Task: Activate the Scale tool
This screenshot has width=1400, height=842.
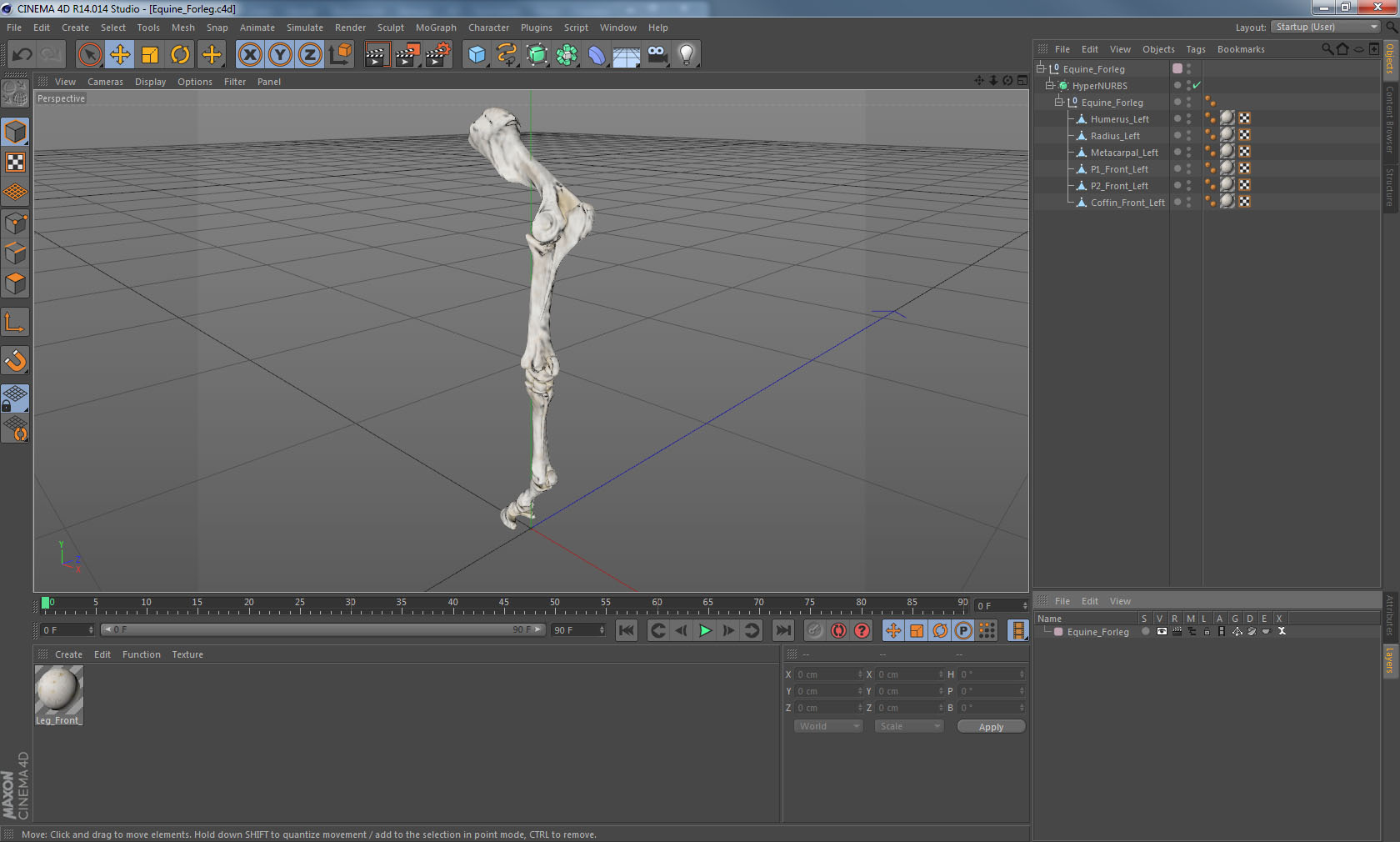Action: (x=150, y=55)
